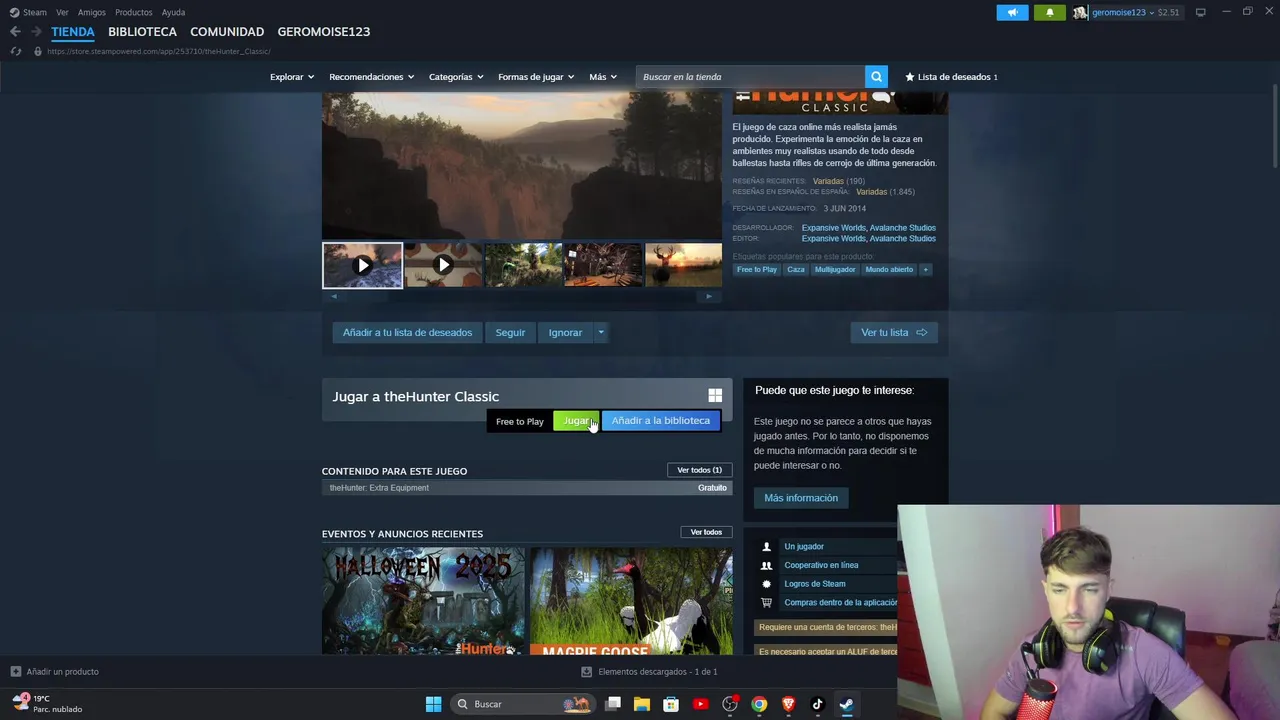Open the Ver menu
1280x720 pixels.
[x=62, y=12]
